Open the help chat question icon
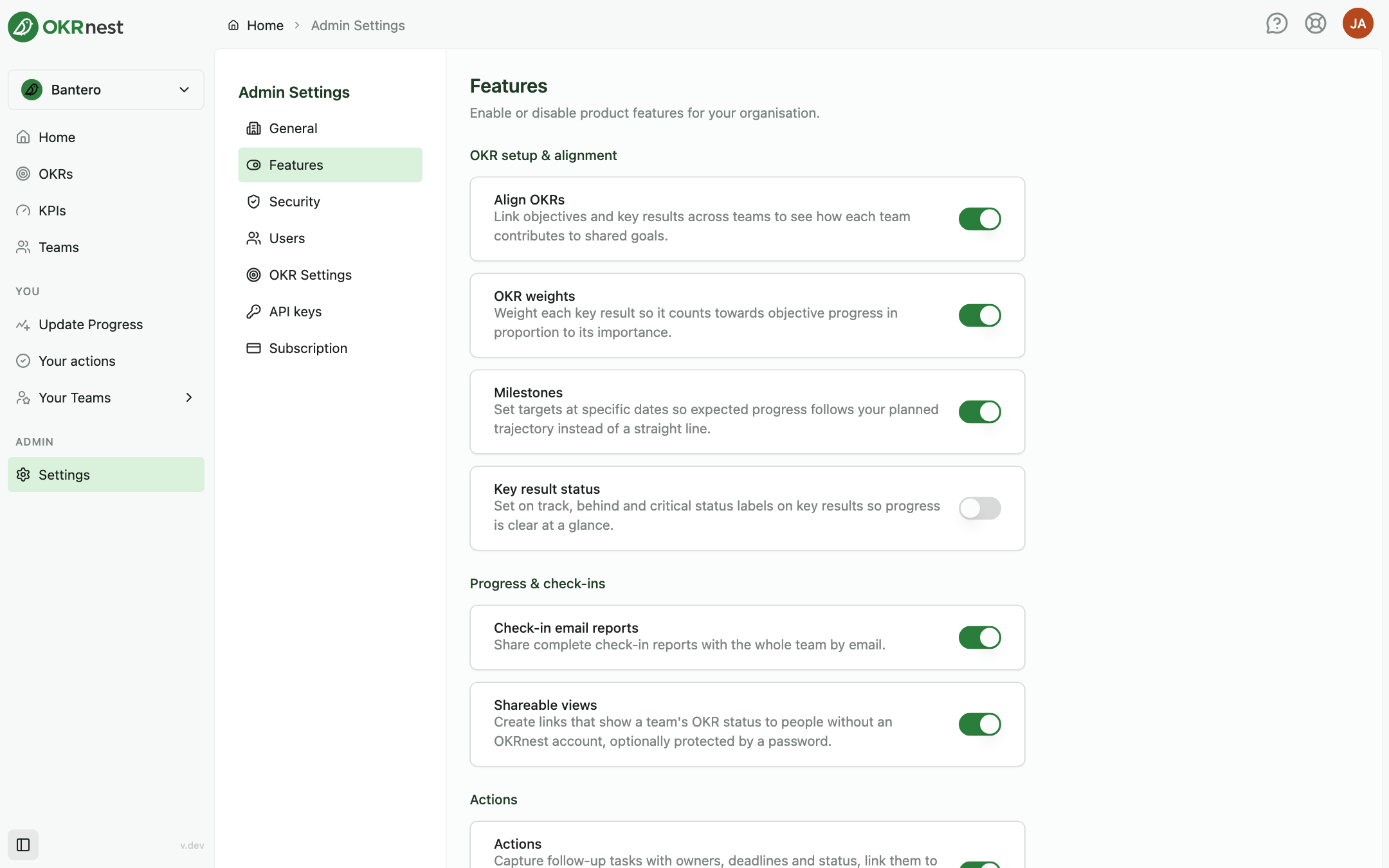The width and height of the screenshot is (1389, 868). point(1276,24)
